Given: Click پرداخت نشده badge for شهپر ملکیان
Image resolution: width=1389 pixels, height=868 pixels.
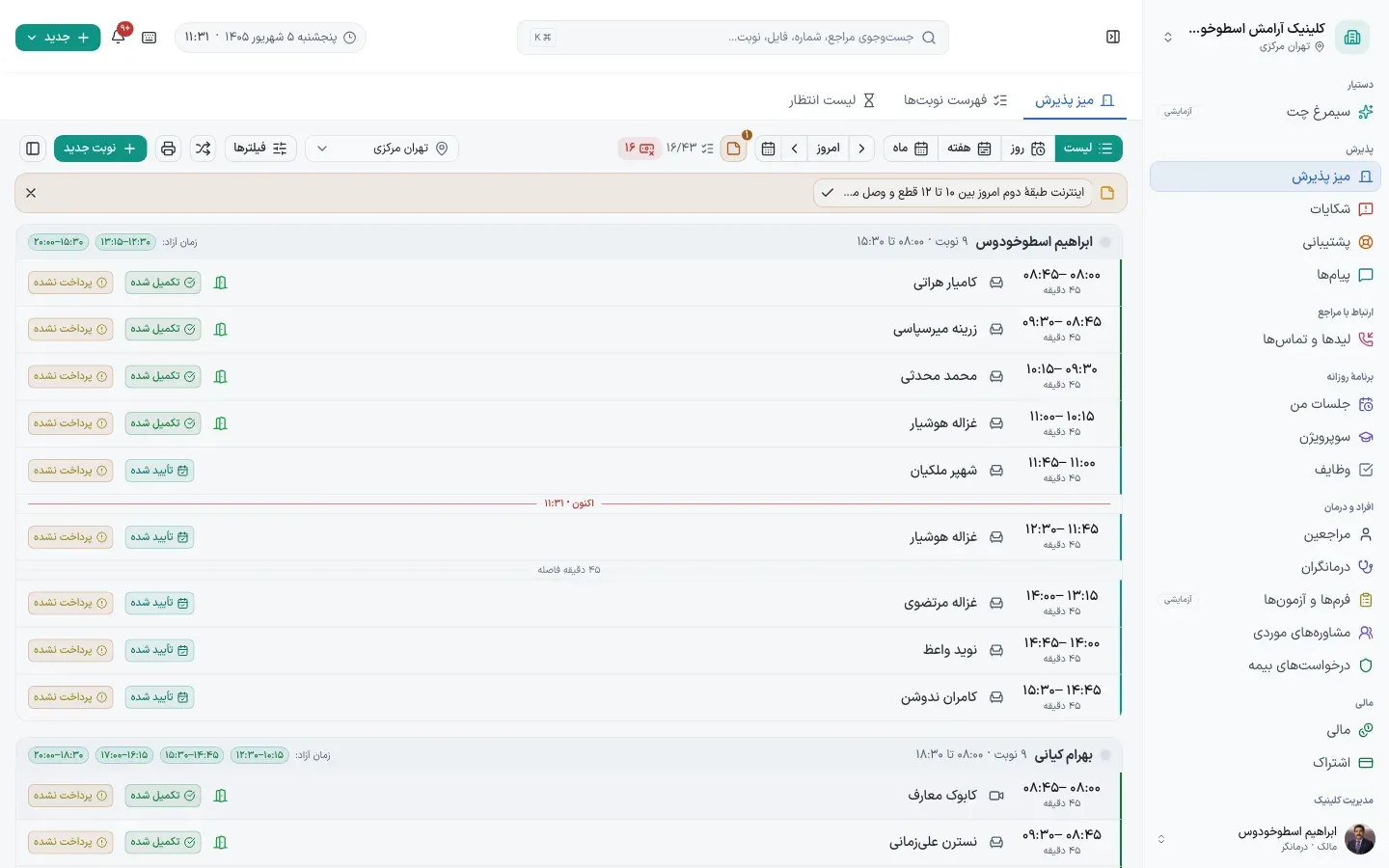Looking at the screenshot, I should tap(70, 471).
